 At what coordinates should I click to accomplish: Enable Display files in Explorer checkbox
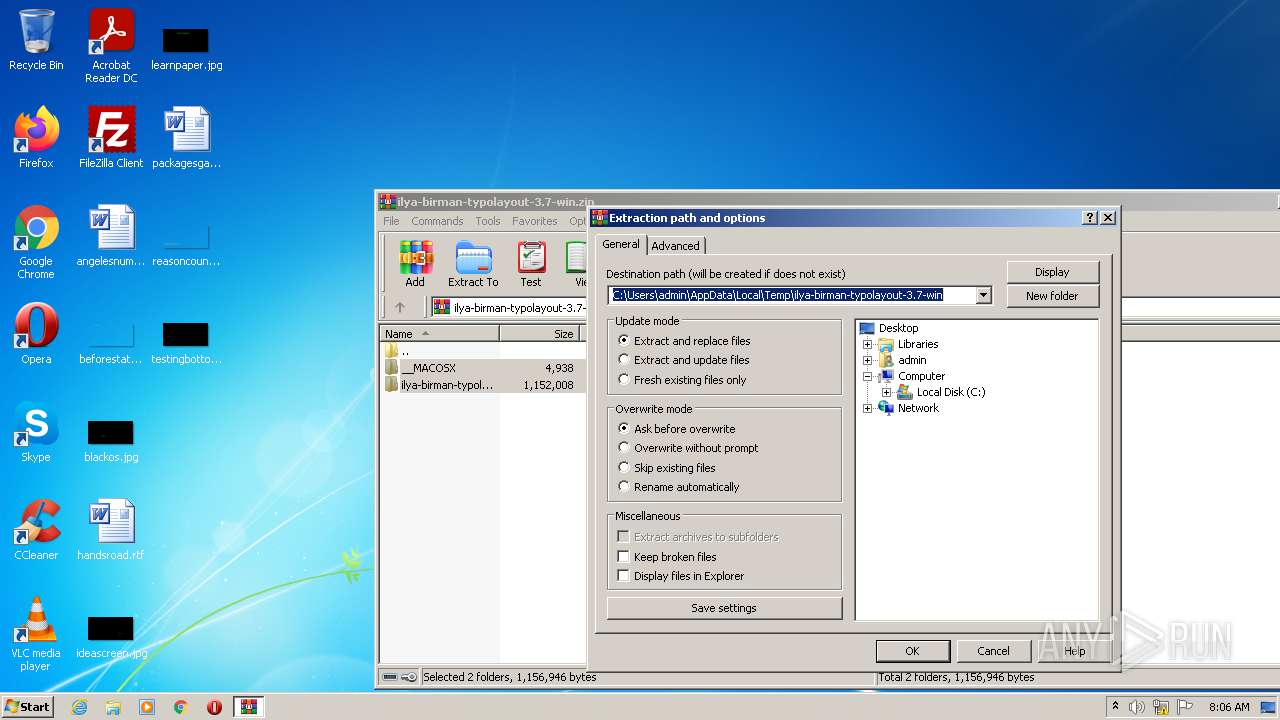tap(681, 576)
